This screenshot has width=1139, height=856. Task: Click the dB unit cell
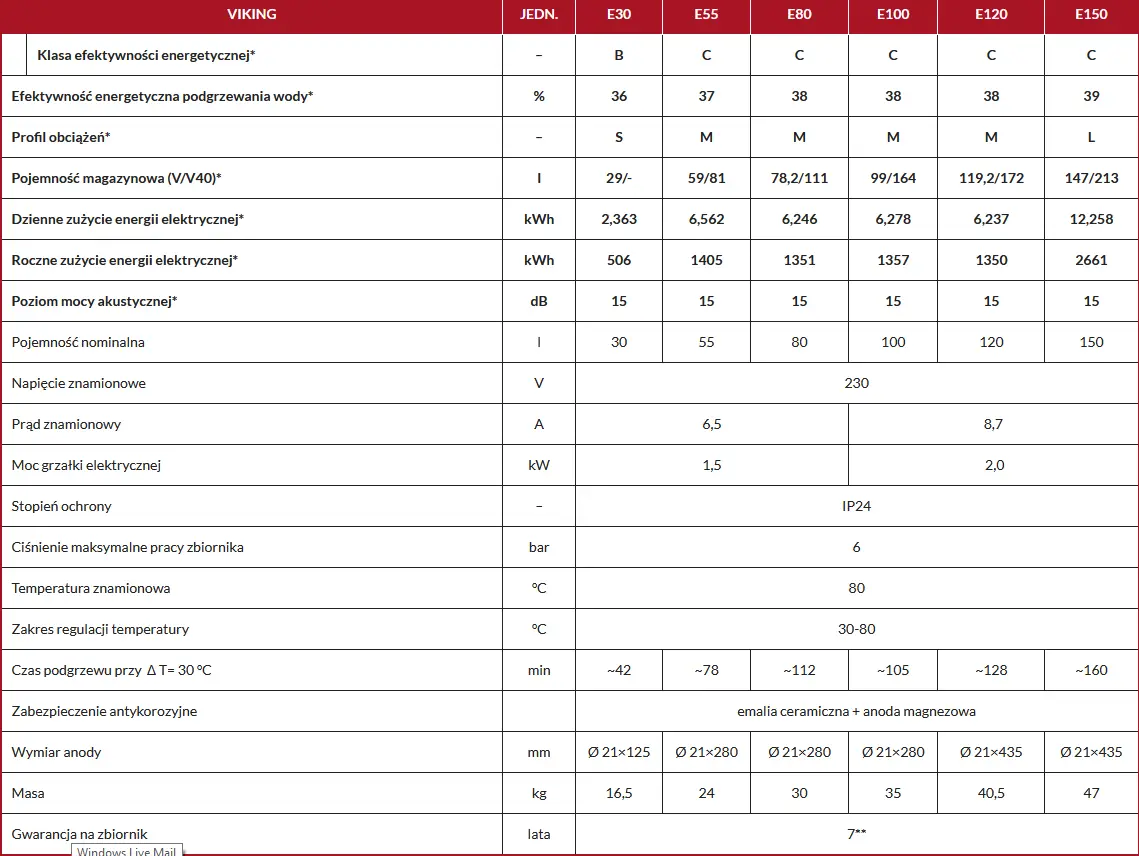[539, 302]
